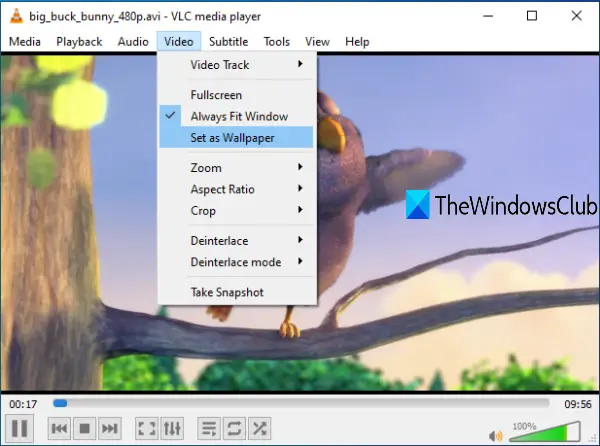Skip to next media track
The image size is (600, 446).
[110, 428]
